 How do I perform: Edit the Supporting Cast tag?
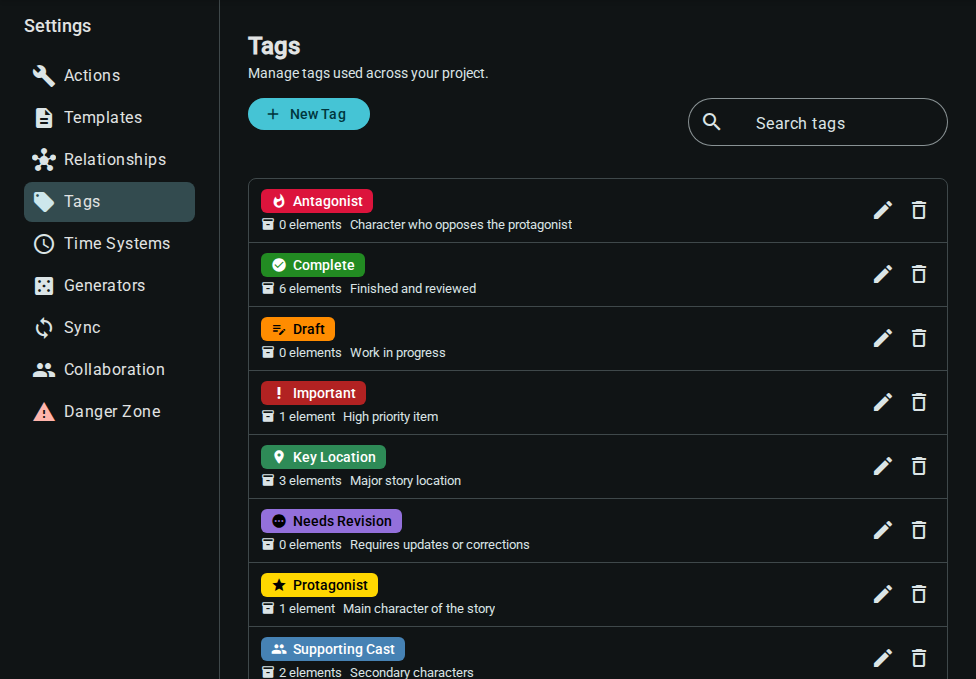point(883,658)
